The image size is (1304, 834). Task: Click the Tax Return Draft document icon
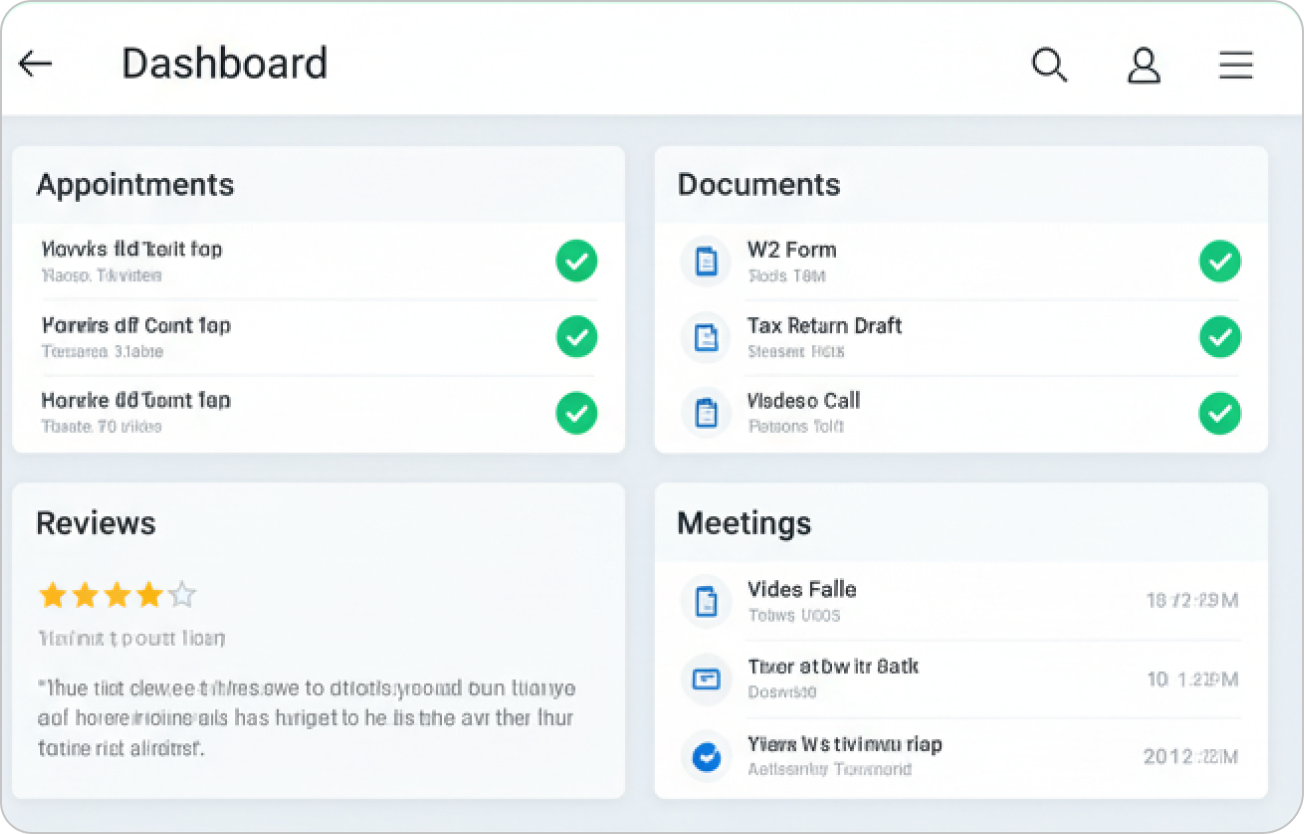pyautogui.click(x=706, y=337)
